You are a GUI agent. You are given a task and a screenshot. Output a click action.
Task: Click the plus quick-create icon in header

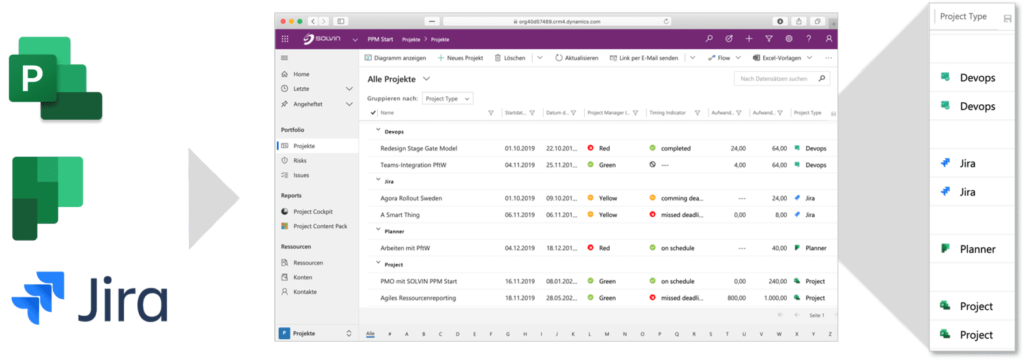click(x=749, y=39)
